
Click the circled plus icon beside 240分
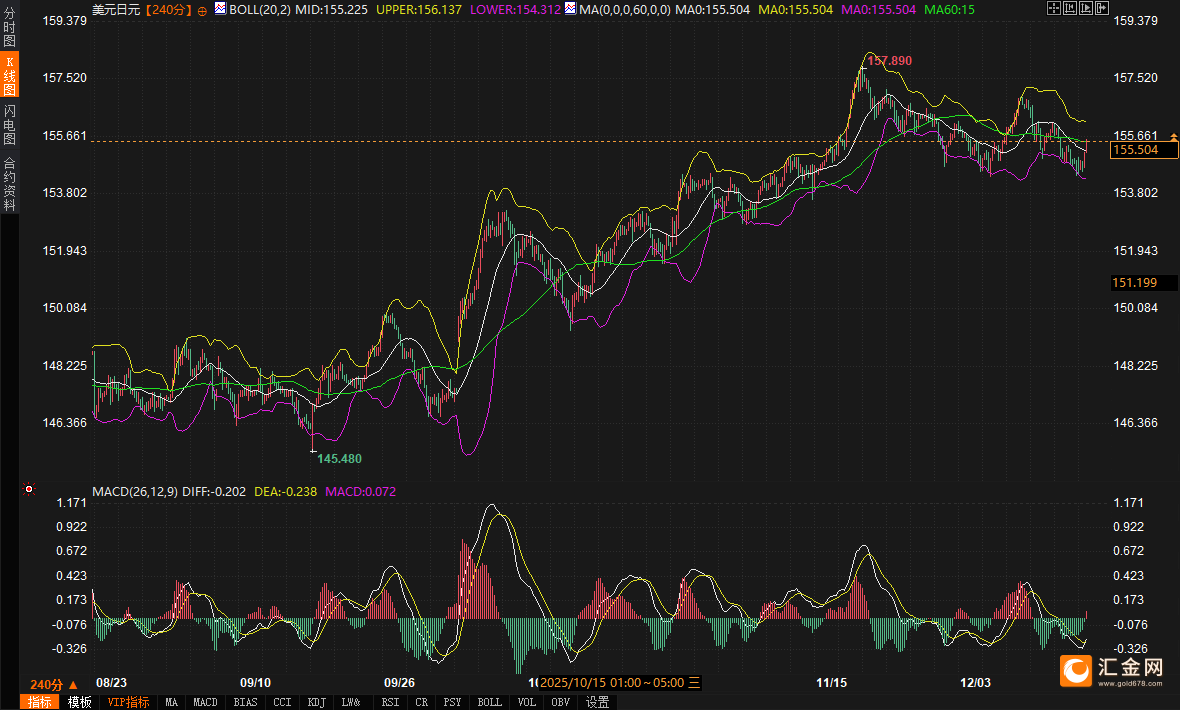coord(203,10)
